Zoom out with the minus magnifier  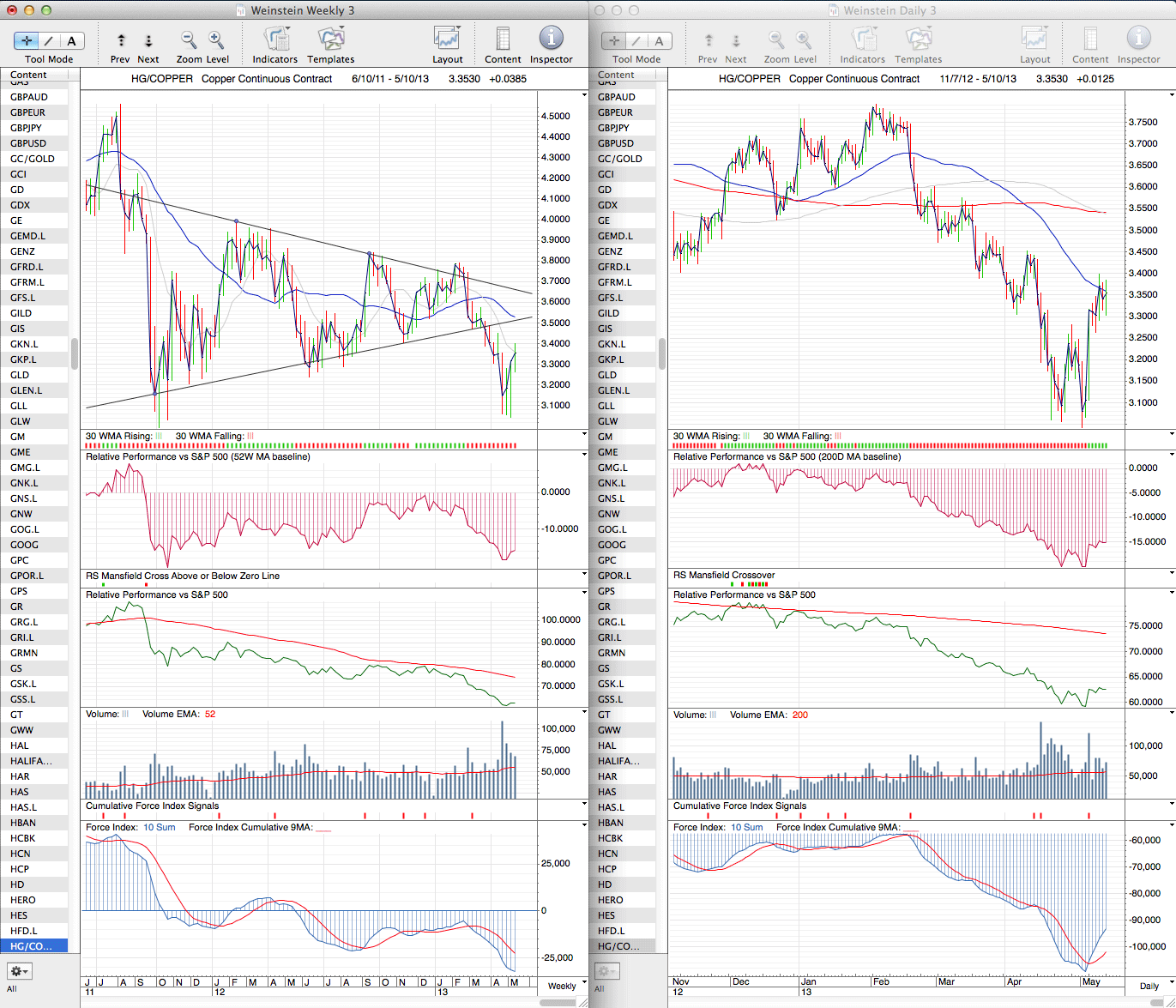[x=189, y=40]
